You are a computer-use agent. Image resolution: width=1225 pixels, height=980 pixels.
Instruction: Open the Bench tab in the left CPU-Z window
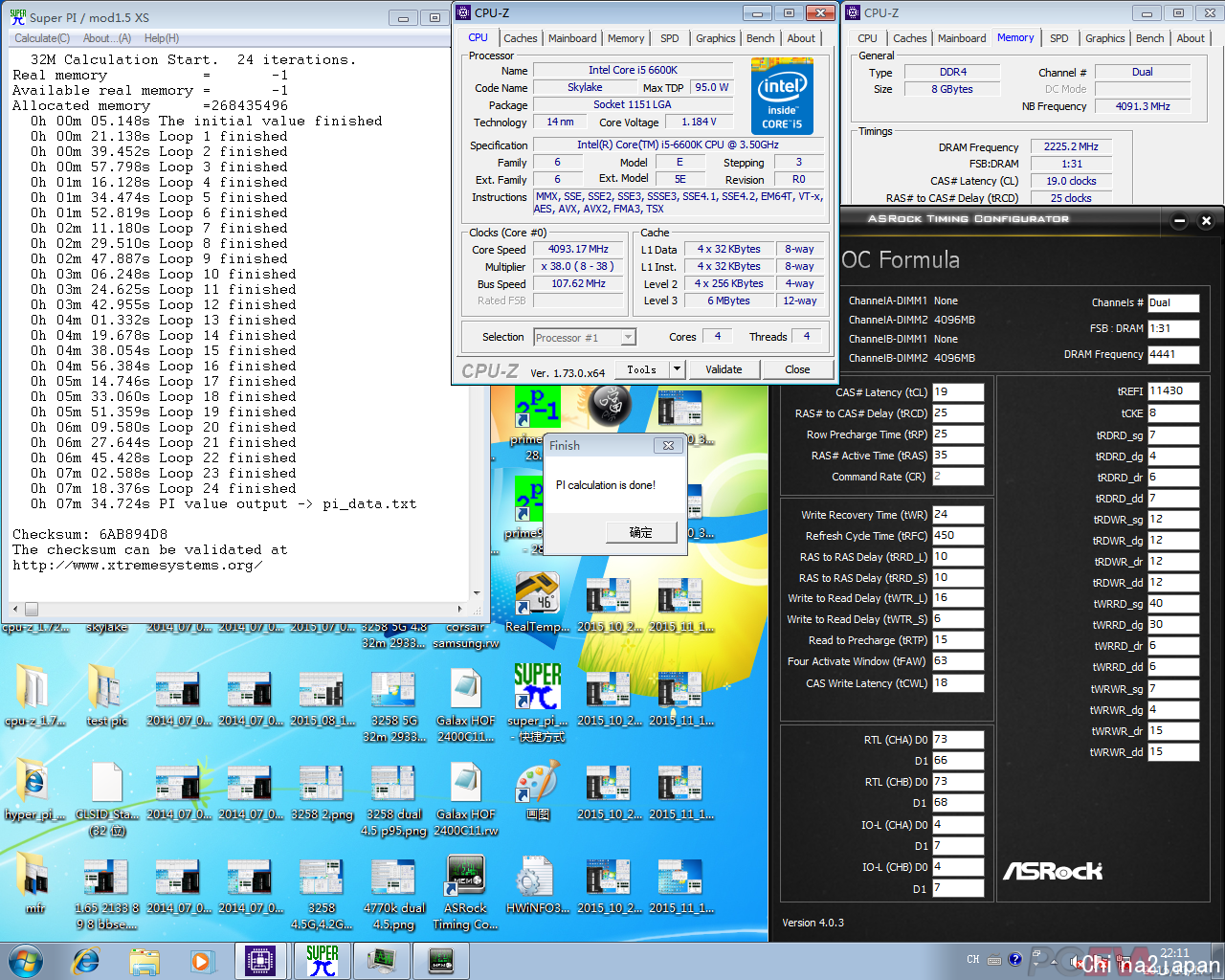click(x=761, y=38)
